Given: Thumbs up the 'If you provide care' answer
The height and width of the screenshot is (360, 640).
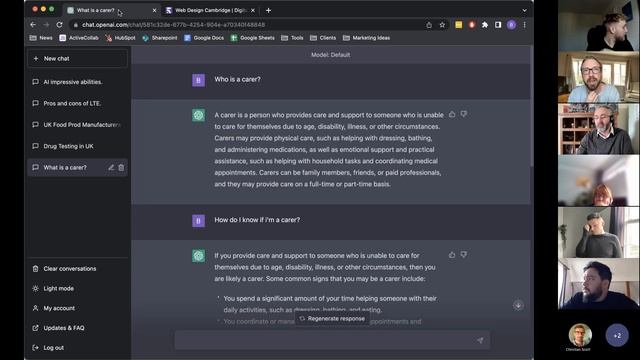Looking at the screenshot, I should coord(452,255).
